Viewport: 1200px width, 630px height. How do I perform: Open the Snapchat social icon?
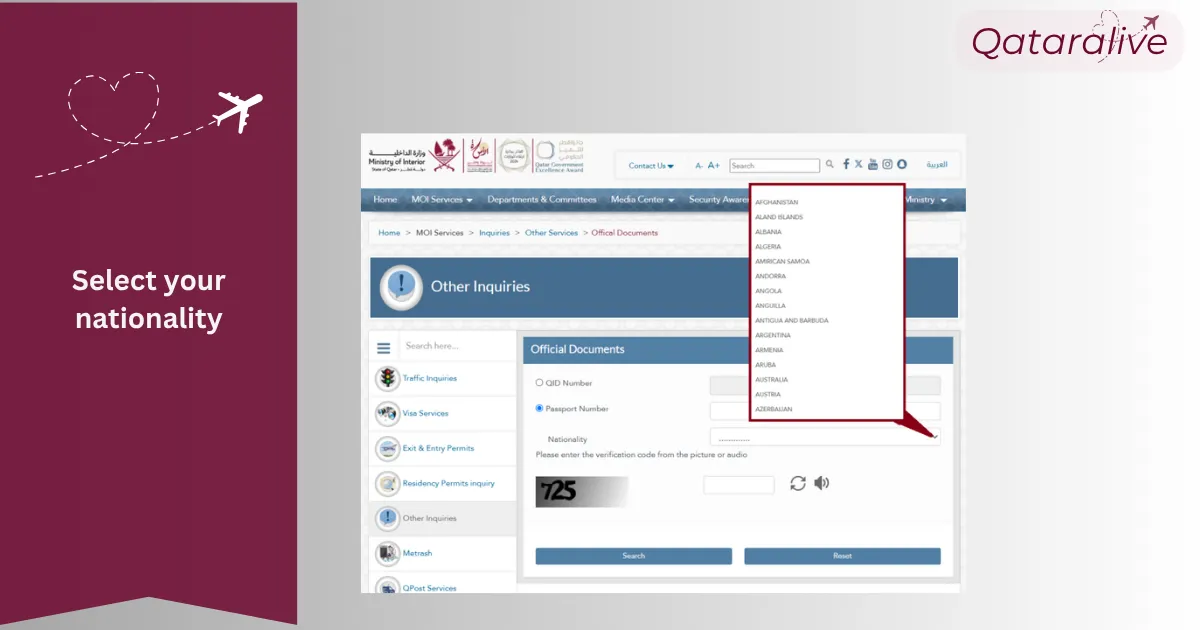click(x=901, y=164)
